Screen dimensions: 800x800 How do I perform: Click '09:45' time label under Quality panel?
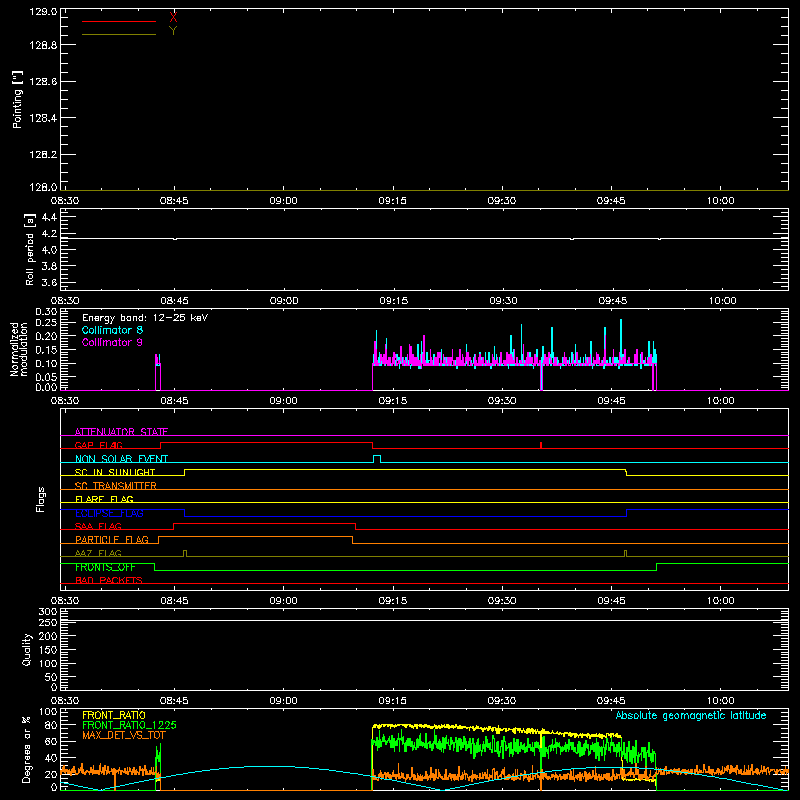pyautogui.click(x=611, y=701)
